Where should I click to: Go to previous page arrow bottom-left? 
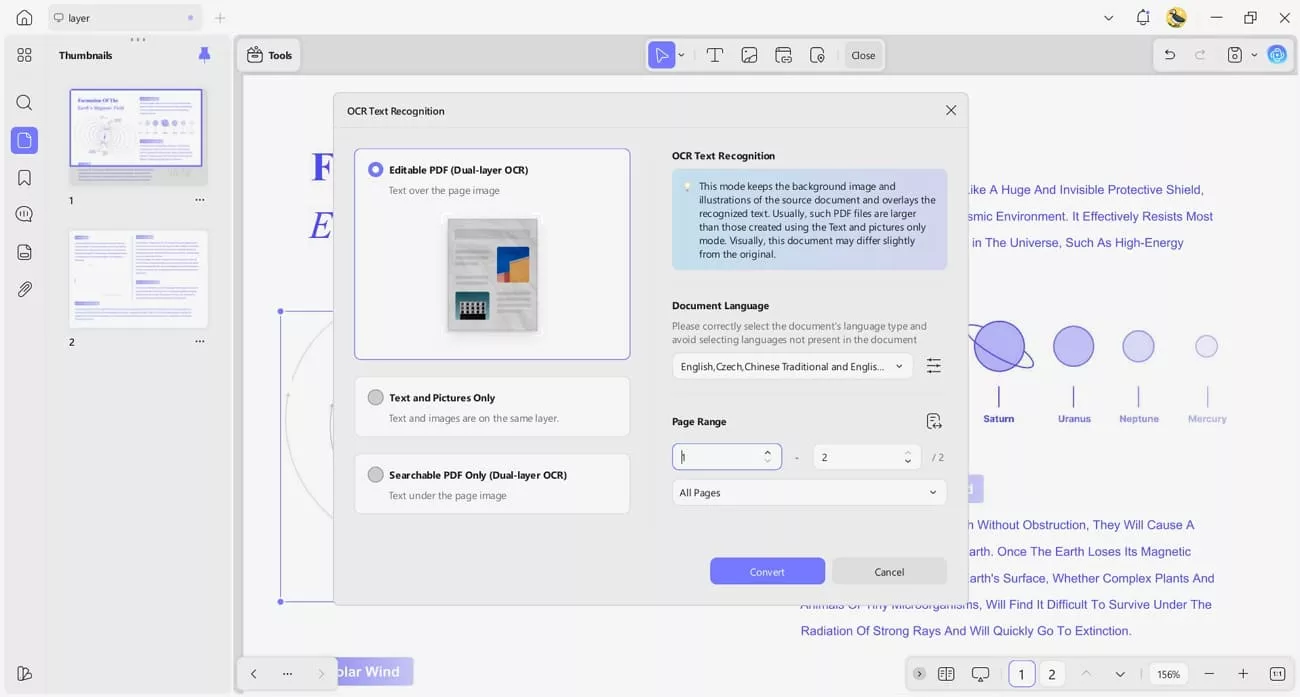254,674
